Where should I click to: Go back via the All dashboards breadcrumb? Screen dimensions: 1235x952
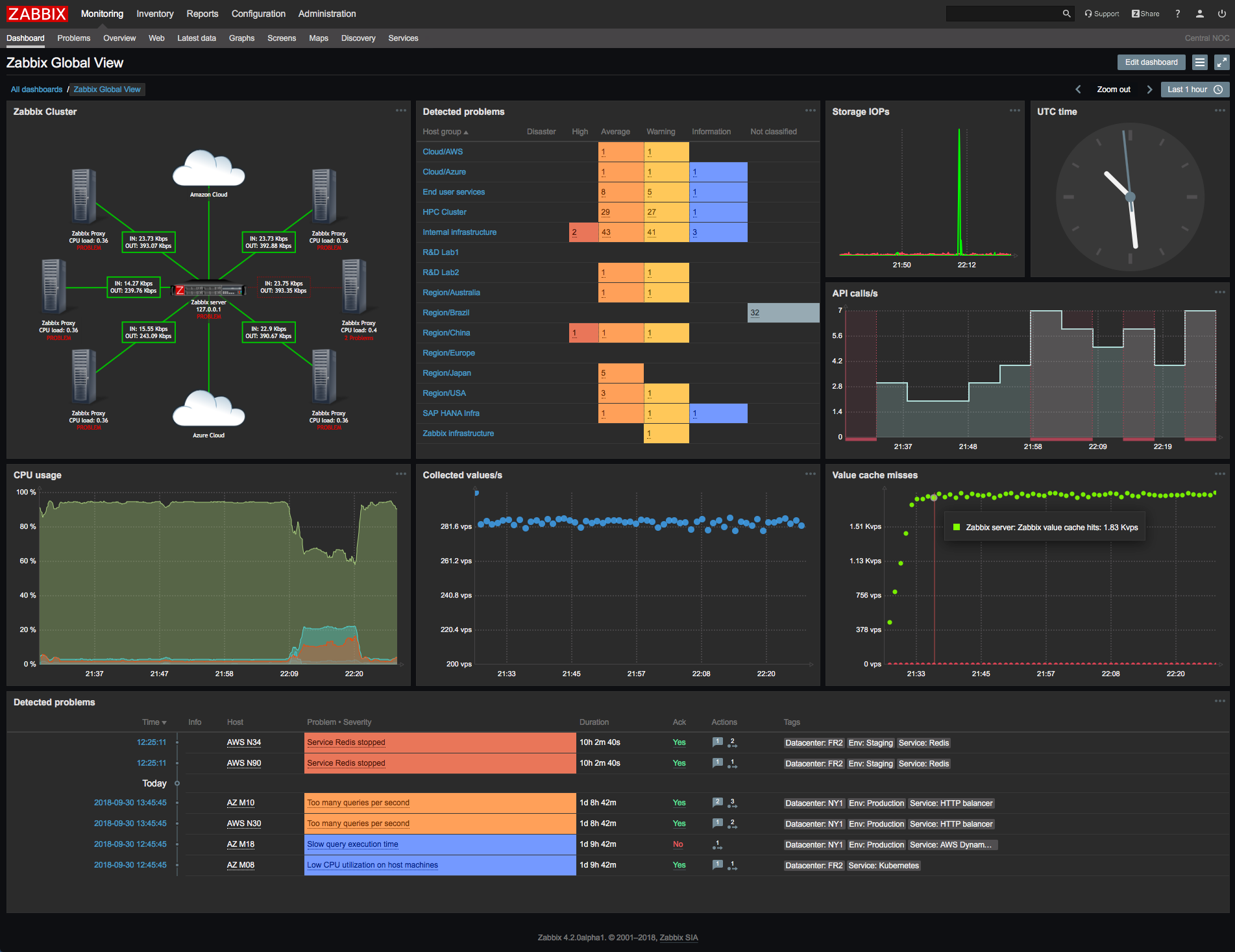[x=36, y=89]
